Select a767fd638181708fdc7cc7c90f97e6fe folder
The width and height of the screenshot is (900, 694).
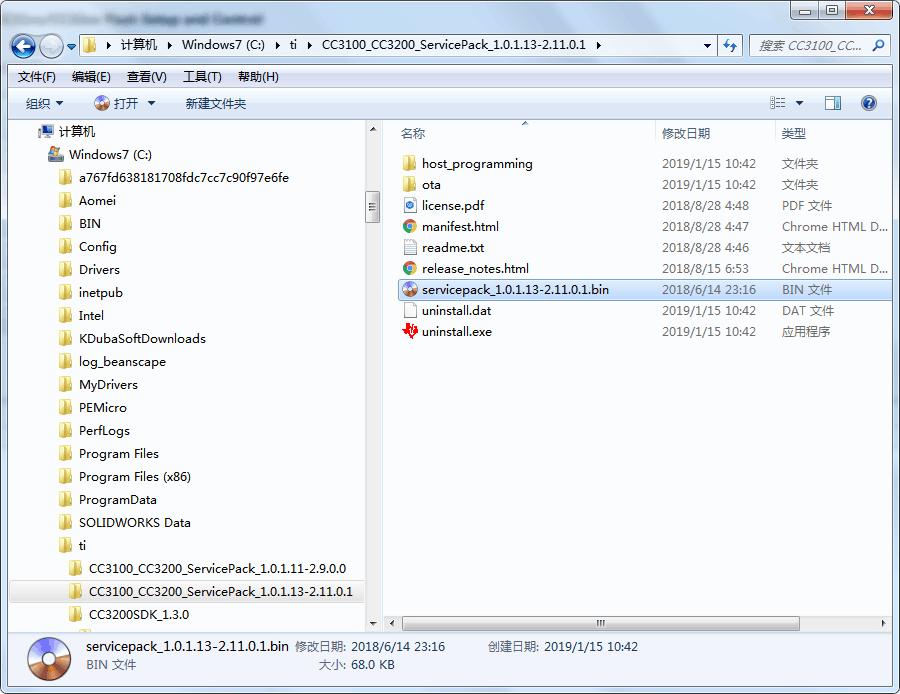point(184,177)
